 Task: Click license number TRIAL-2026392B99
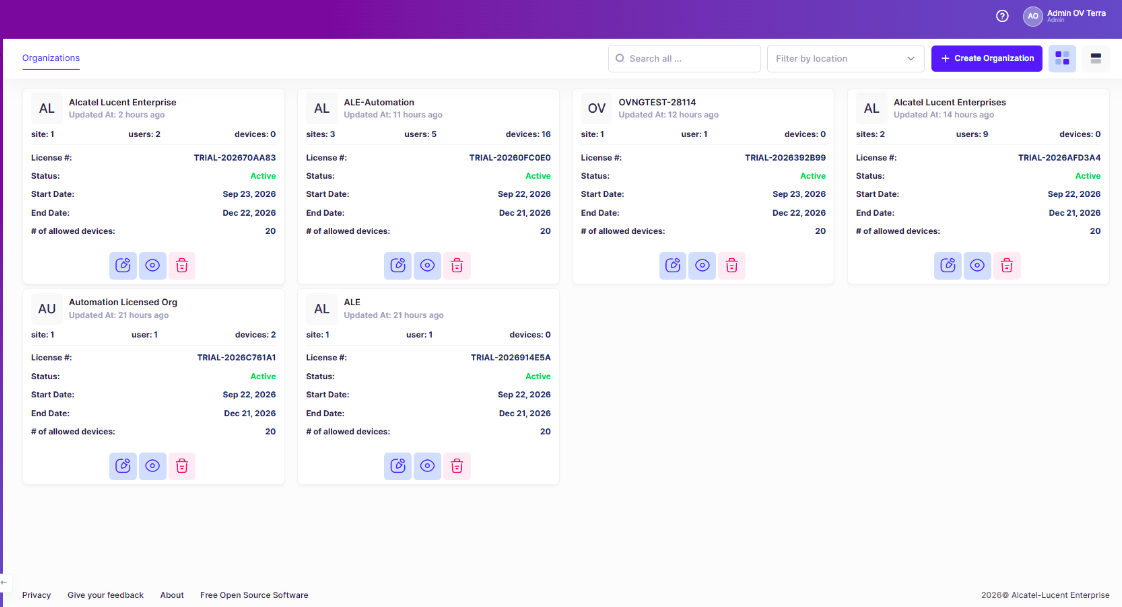pos(785,157)
